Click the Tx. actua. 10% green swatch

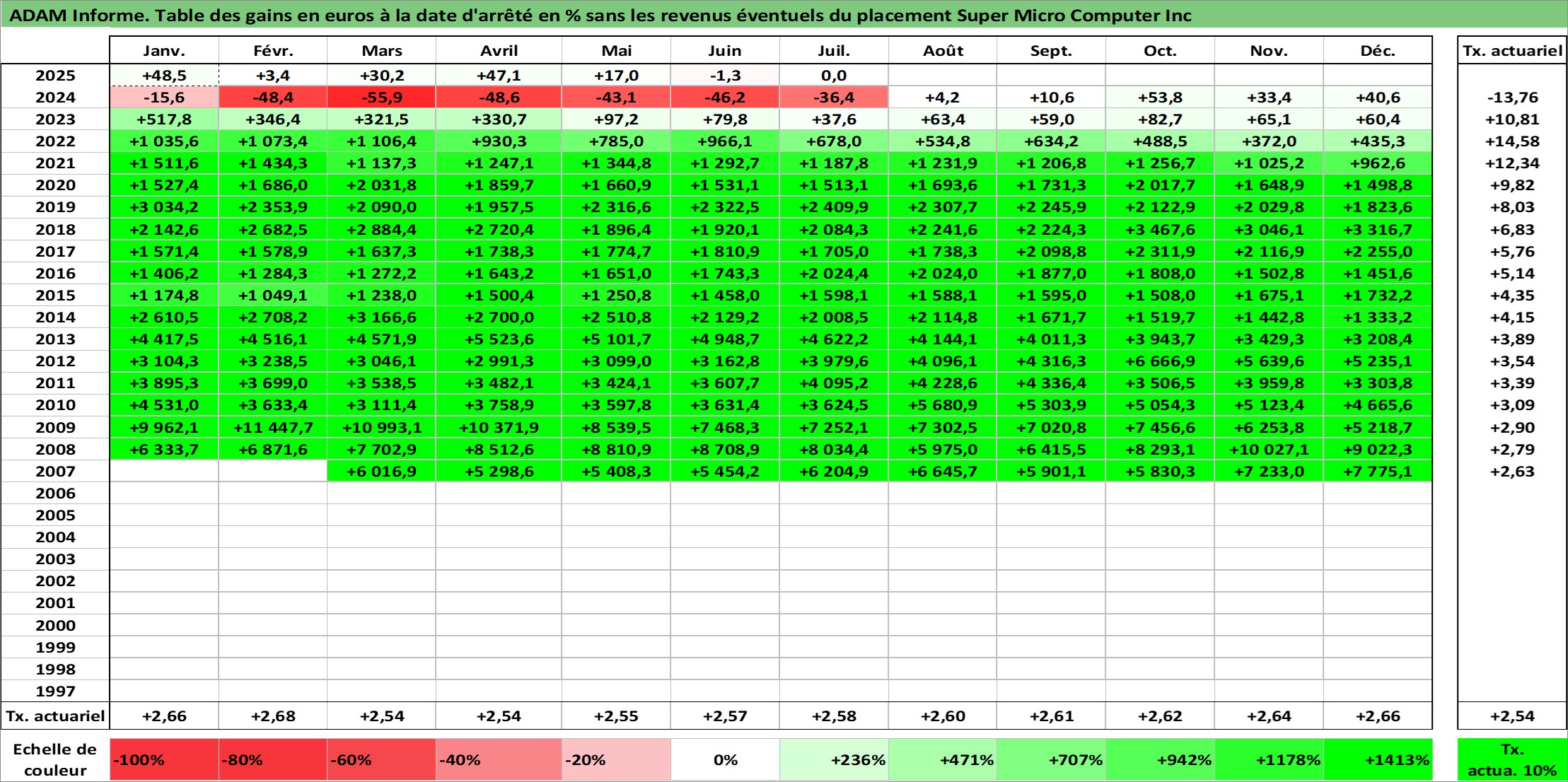(x=1512, y=760)
